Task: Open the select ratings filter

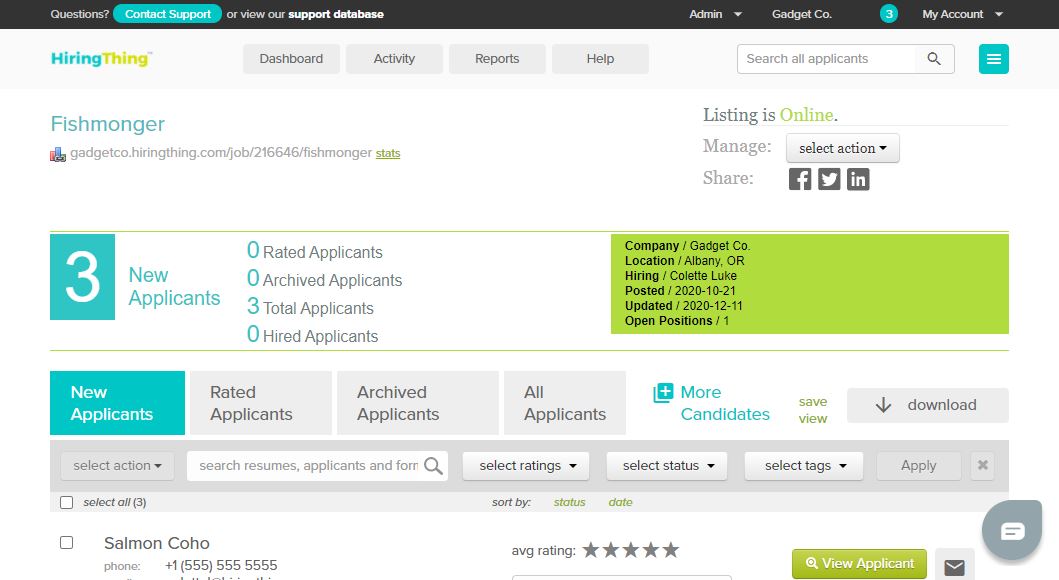Action: pyautogui.click(x=525, y=465)
